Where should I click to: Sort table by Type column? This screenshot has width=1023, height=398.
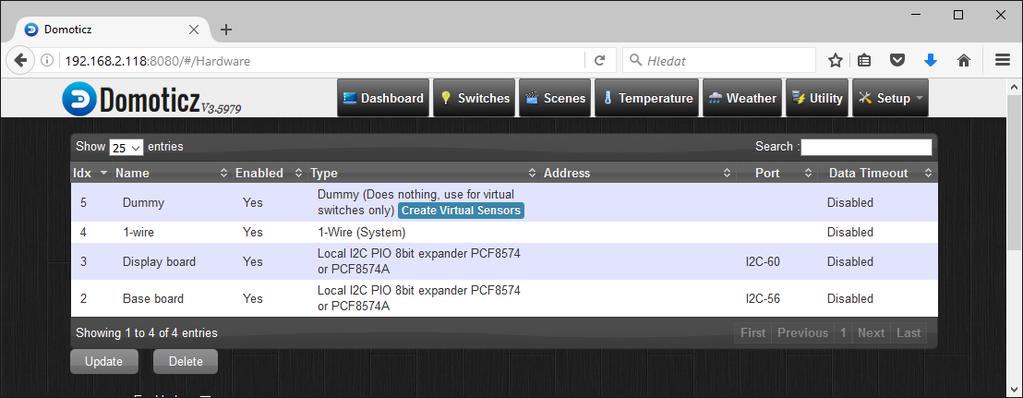(423, 173)
